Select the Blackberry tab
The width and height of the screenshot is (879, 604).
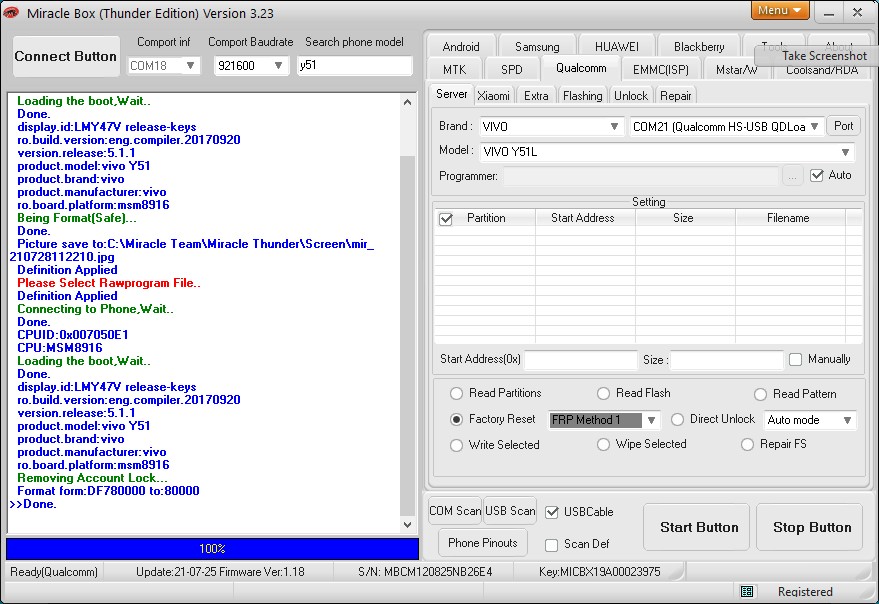click(699, 47)
